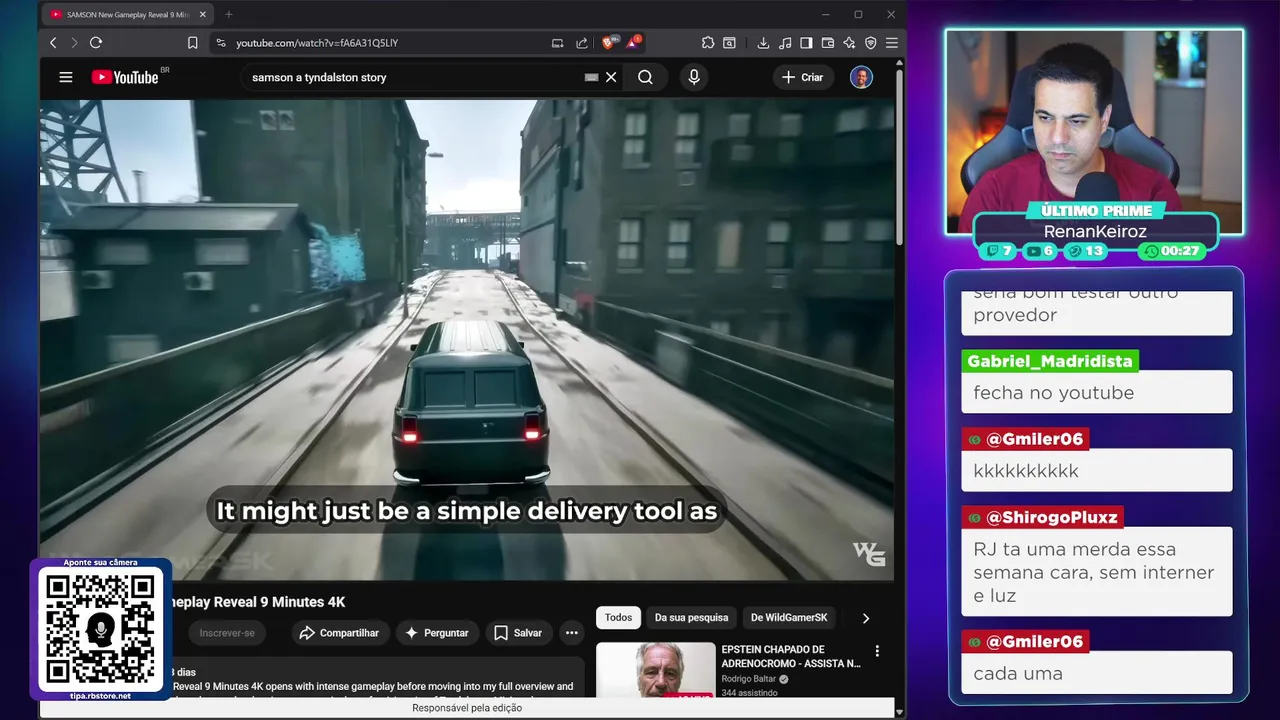The height and width of the screenshot is (720, 1280).
Task: Click the Twitch counter showing 7
Action: pyautogui.click(x=1000, y=251)
